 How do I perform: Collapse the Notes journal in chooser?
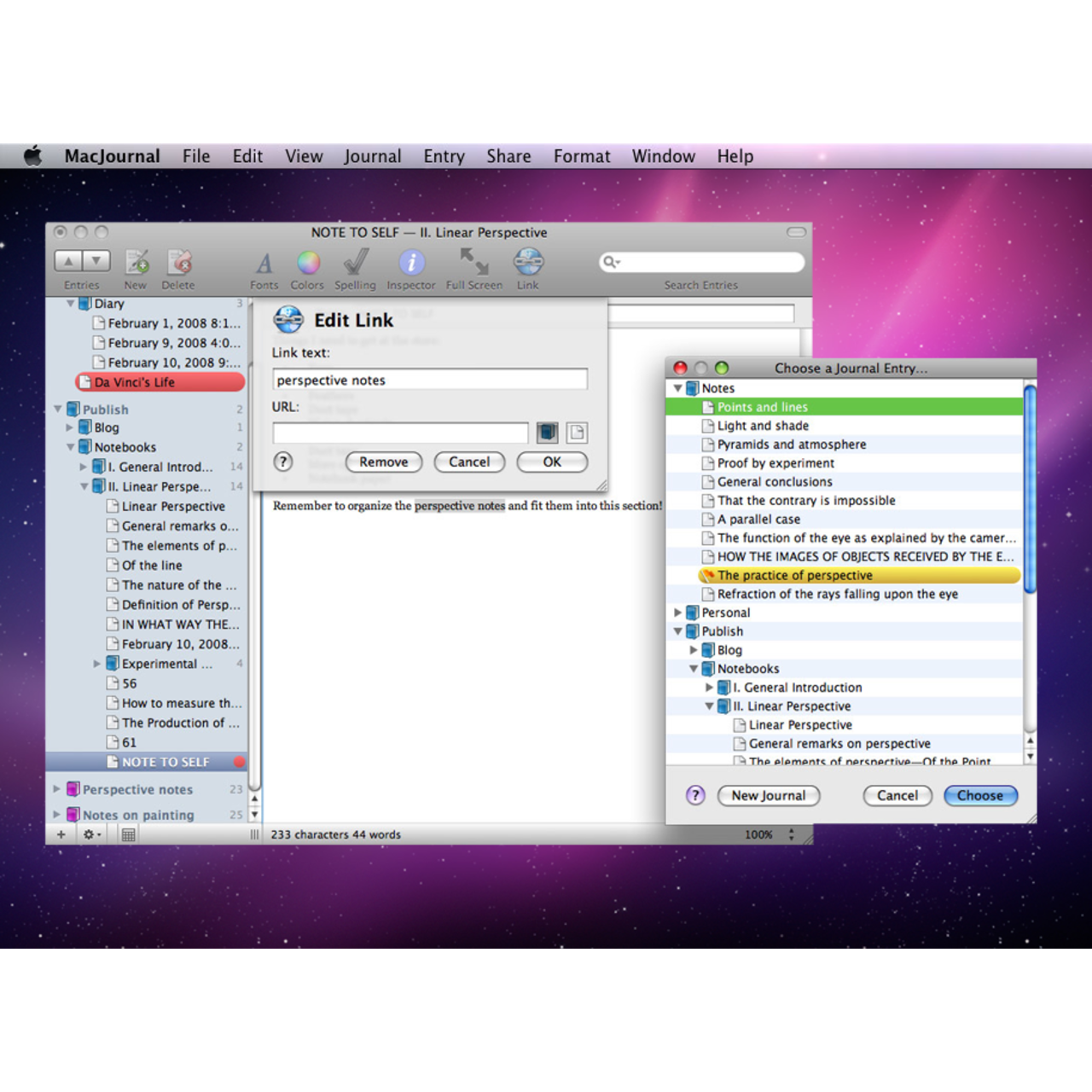pyautogui.click(x=679, y=388)
